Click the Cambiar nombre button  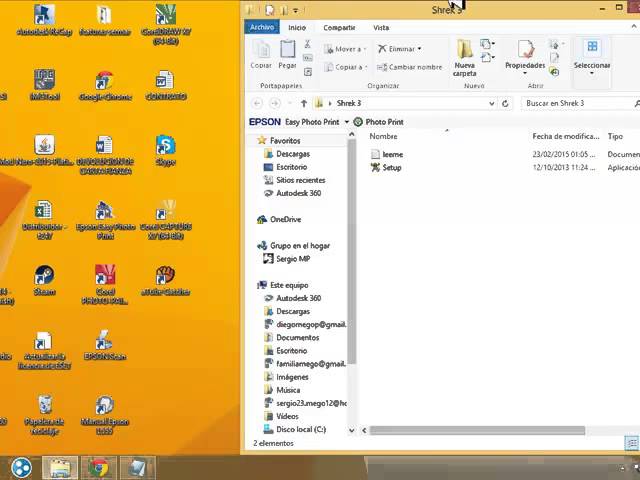click(x=409, y=67)
